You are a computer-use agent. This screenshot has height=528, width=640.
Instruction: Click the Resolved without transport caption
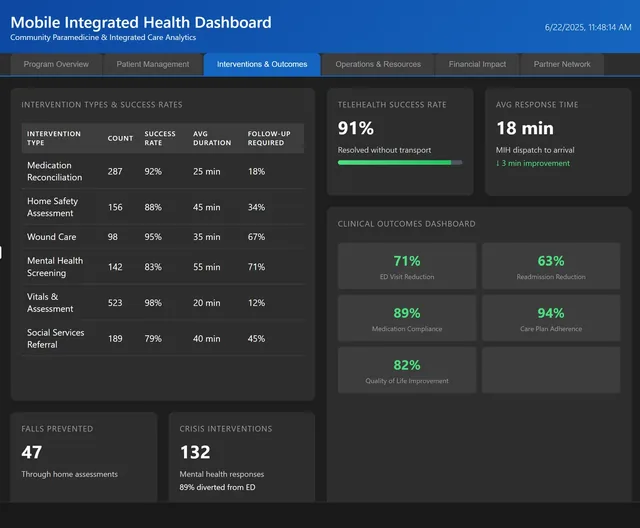[384, 150]
